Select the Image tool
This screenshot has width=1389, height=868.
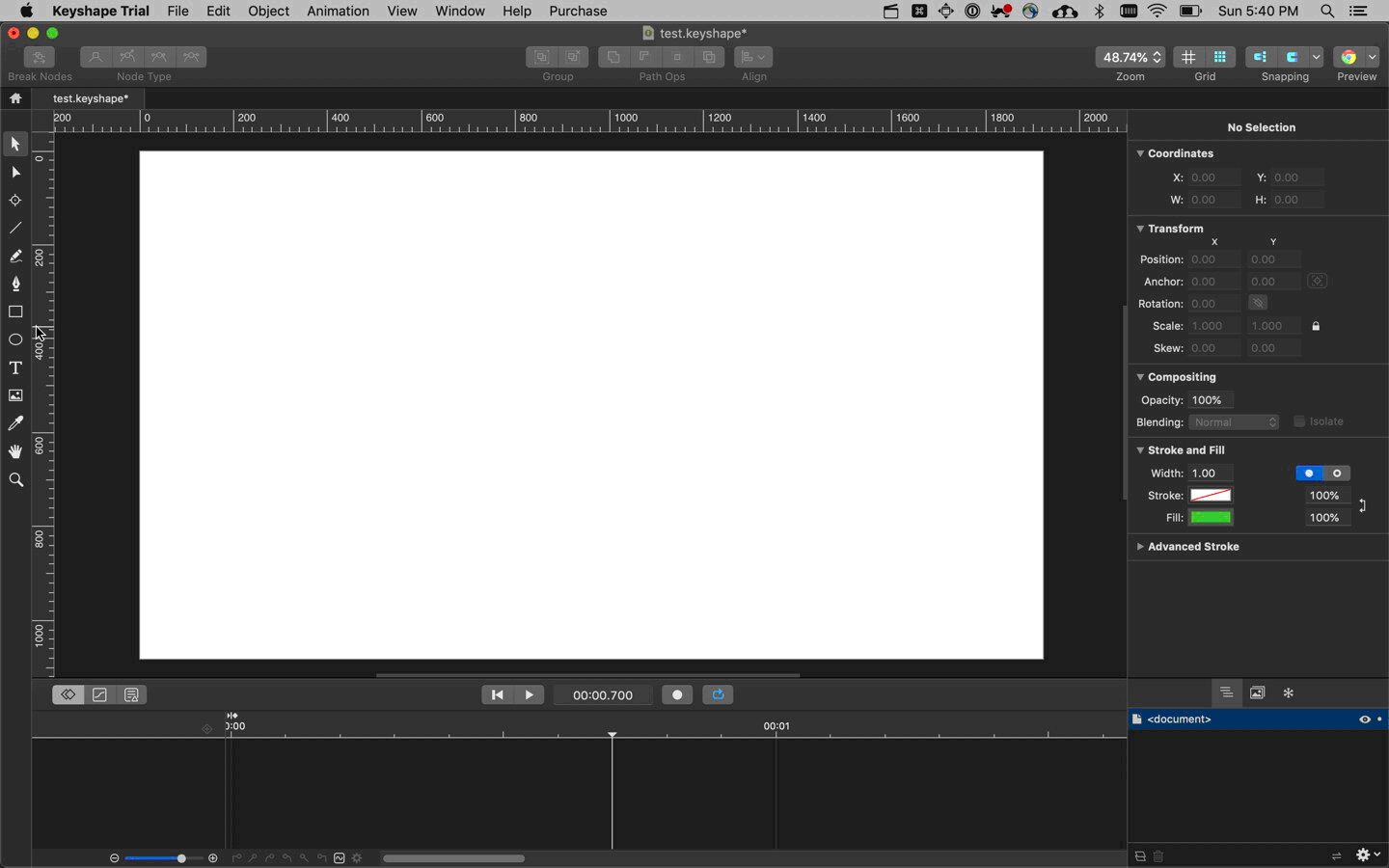click(x=15, y=395)
